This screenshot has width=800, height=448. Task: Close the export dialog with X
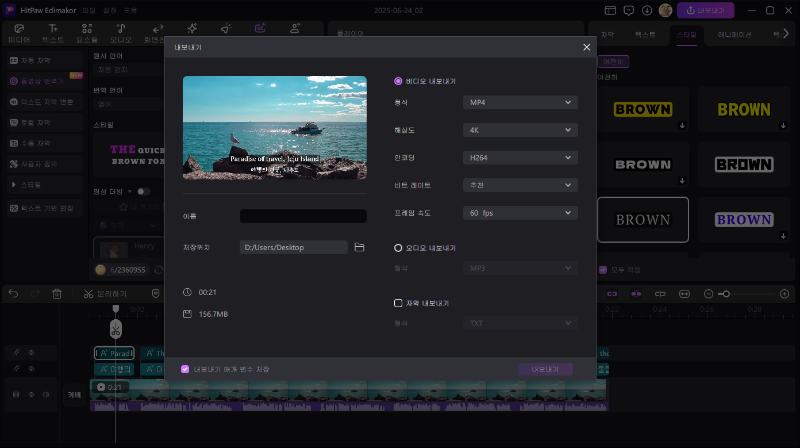(x=587, y=47)
